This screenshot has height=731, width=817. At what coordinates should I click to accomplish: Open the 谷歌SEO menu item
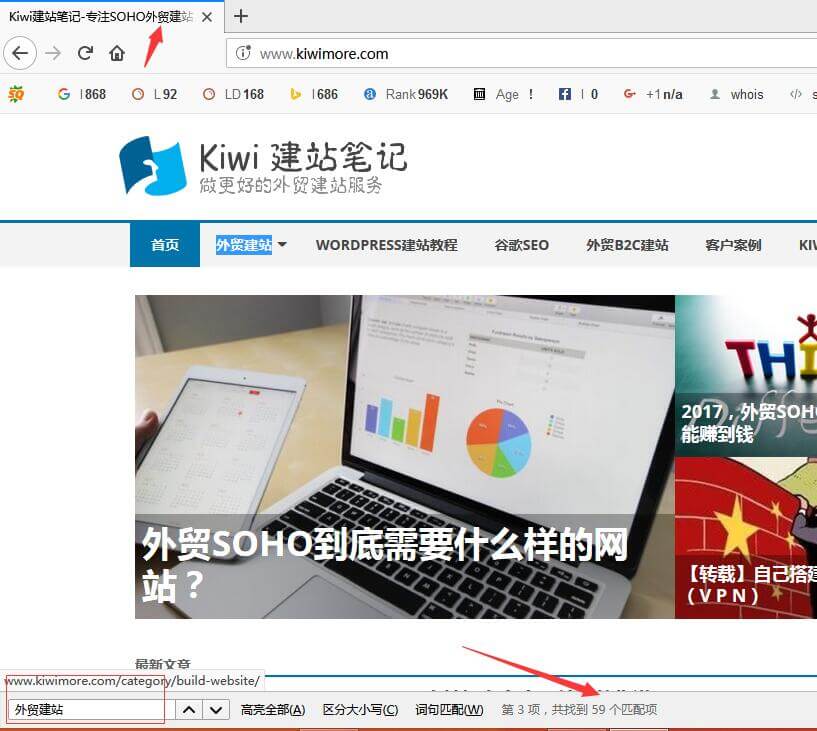click(x=522, y=245)
